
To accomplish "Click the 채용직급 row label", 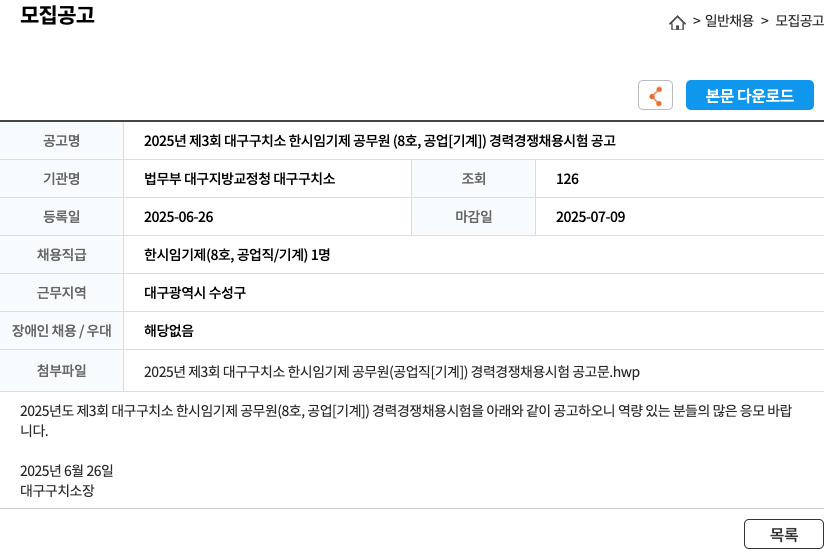I will [x=61, y=255].
